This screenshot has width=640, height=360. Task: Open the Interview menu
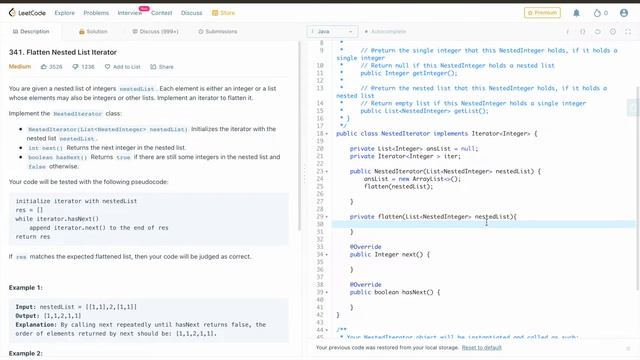click(x=130, y=13)
